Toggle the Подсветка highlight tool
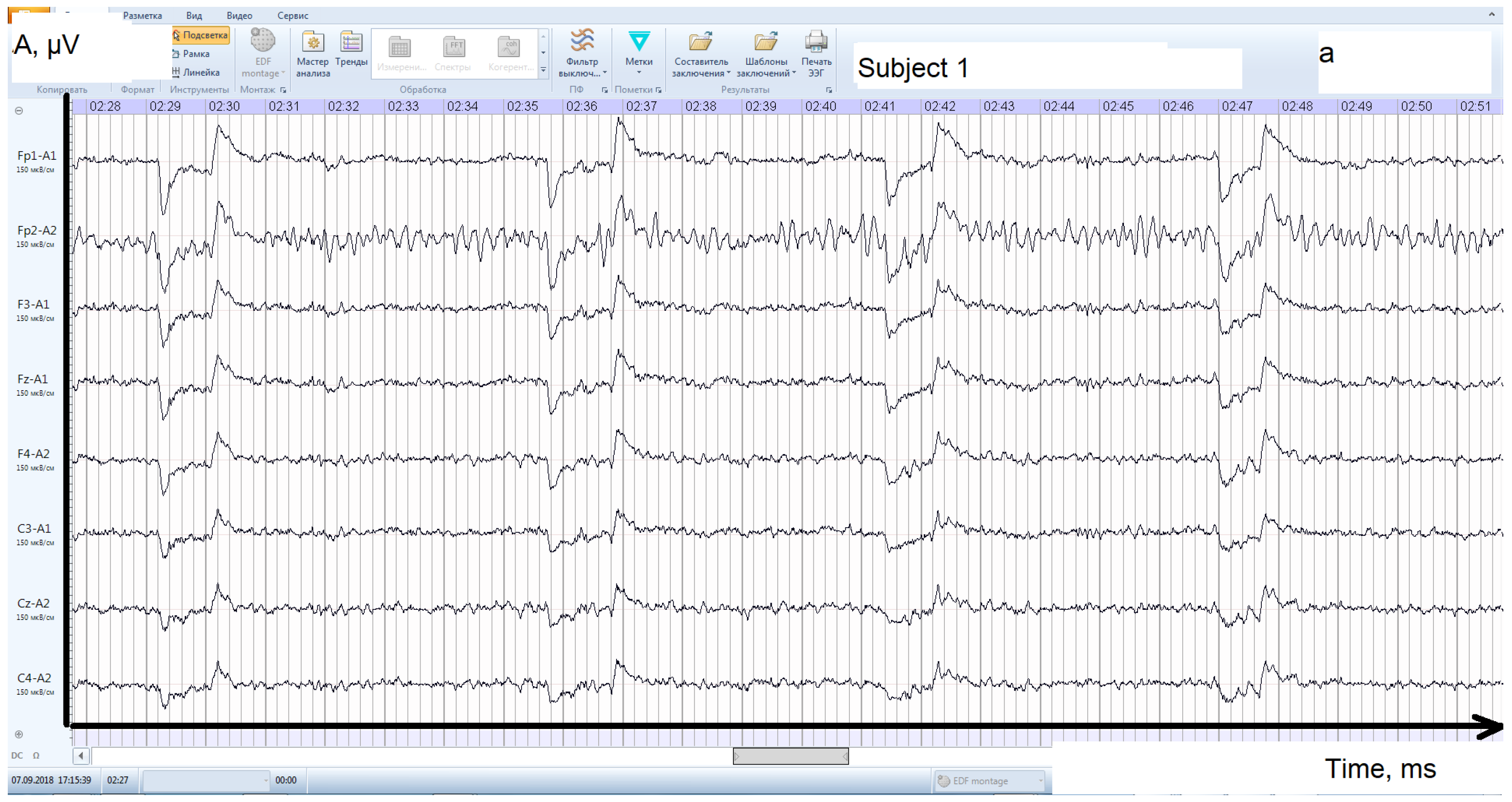 pyautogui.click(x=201, y=35)
